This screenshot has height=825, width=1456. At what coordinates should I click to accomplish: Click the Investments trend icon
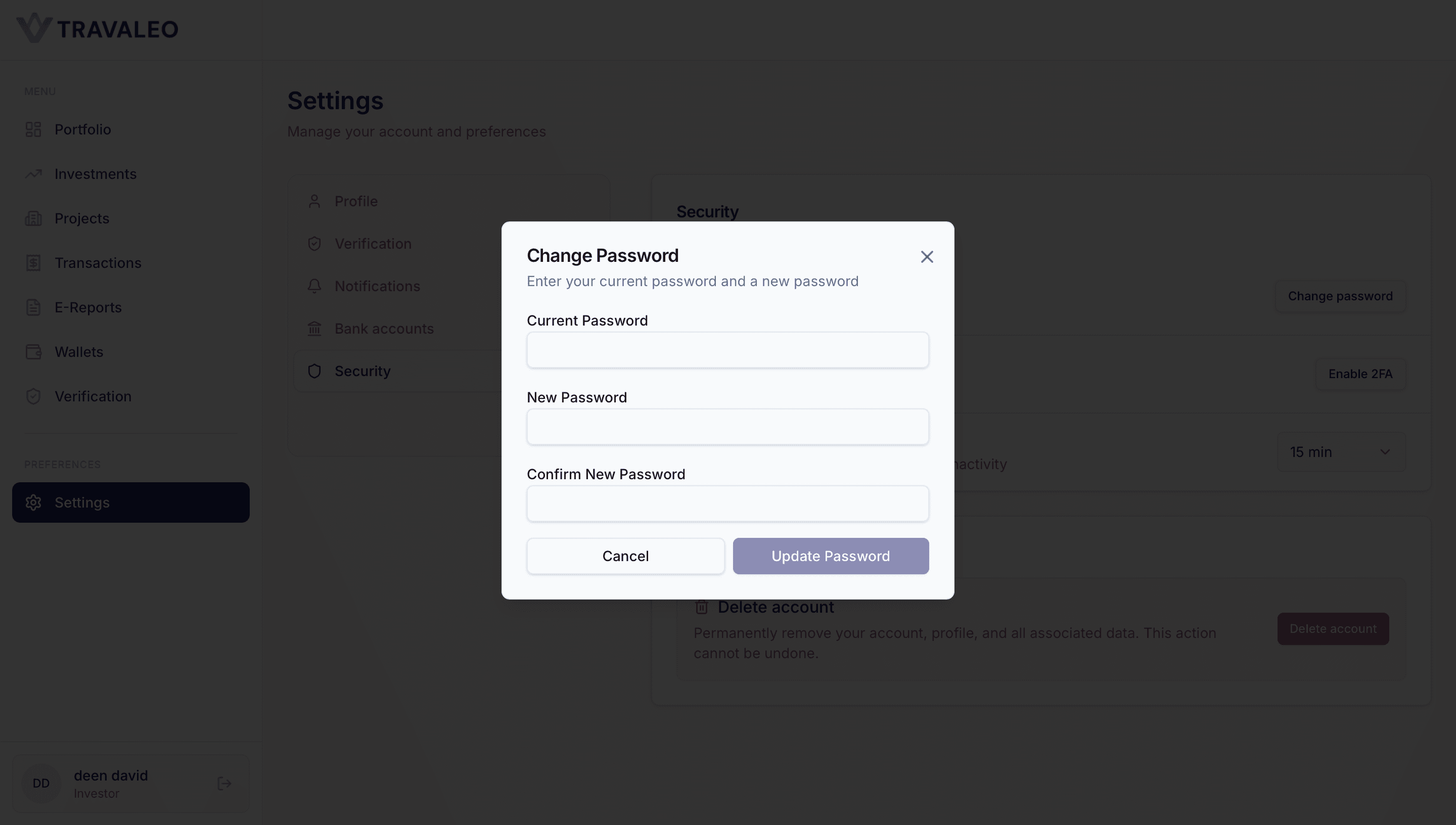coord(33,174)
